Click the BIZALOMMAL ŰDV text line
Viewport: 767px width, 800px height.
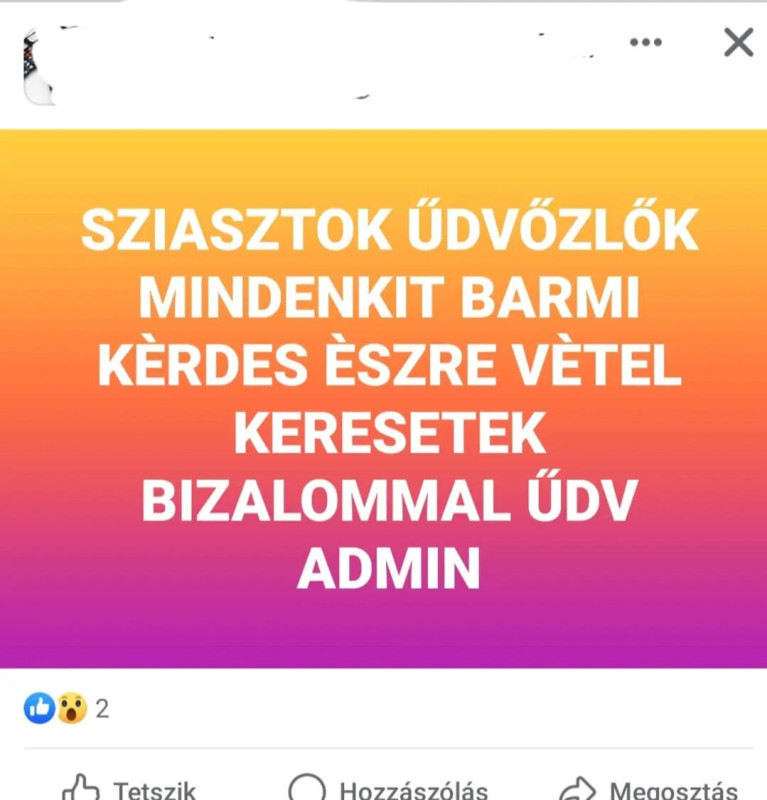pos(389,498)
